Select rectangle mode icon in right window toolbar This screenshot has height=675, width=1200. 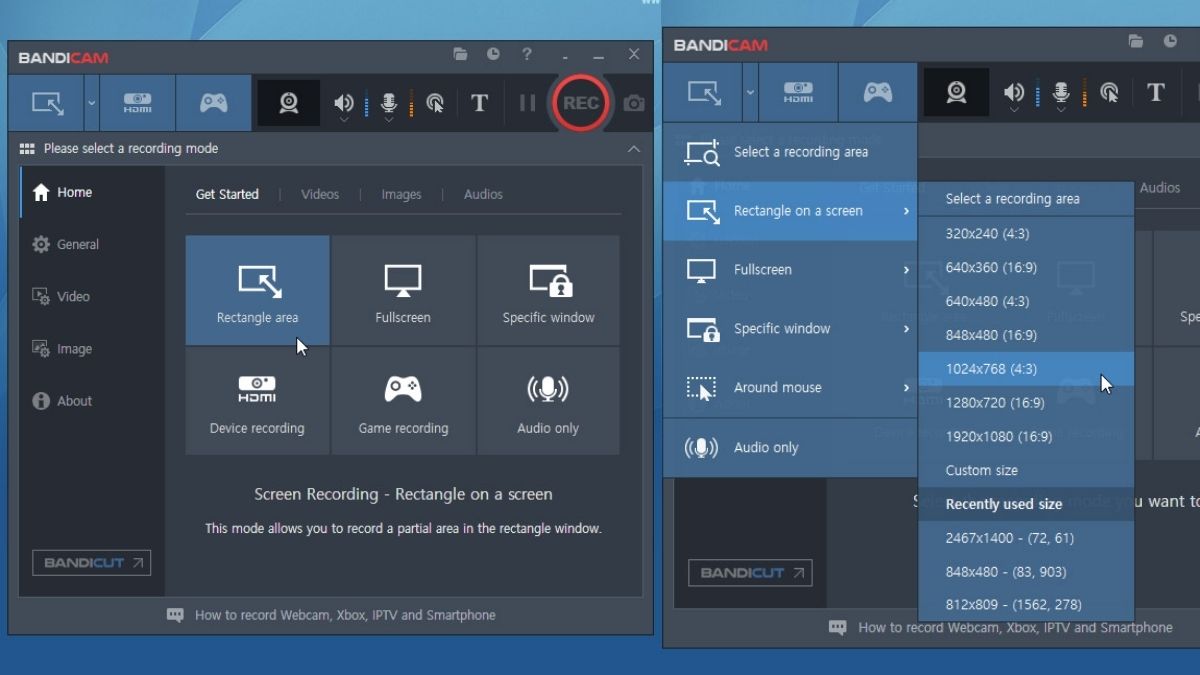pos(704,93)
